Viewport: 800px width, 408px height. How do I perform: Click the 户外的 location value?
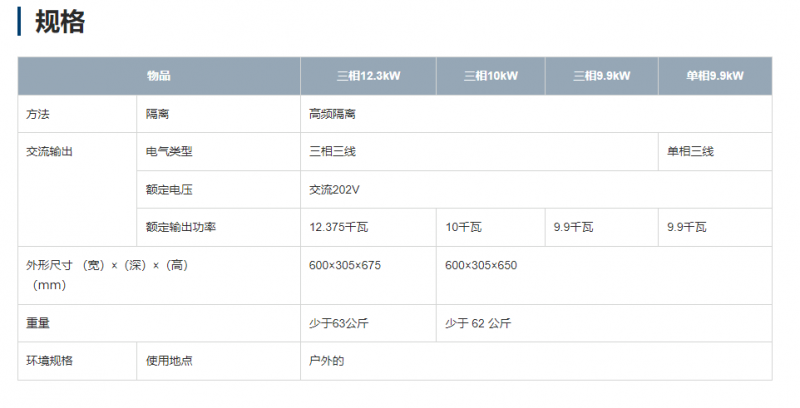pos(327,360)
